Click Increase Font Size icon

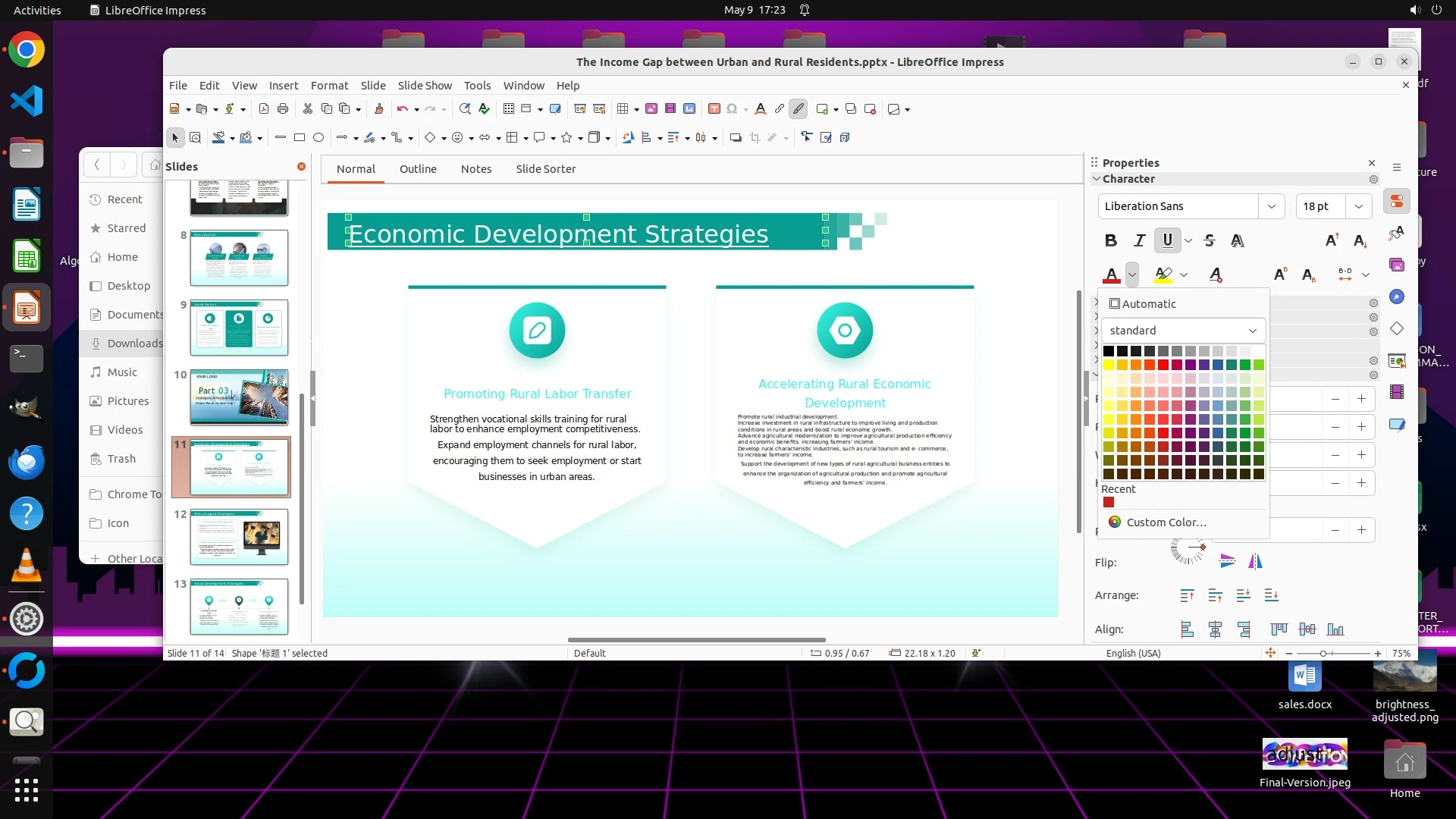[1332, 240]
